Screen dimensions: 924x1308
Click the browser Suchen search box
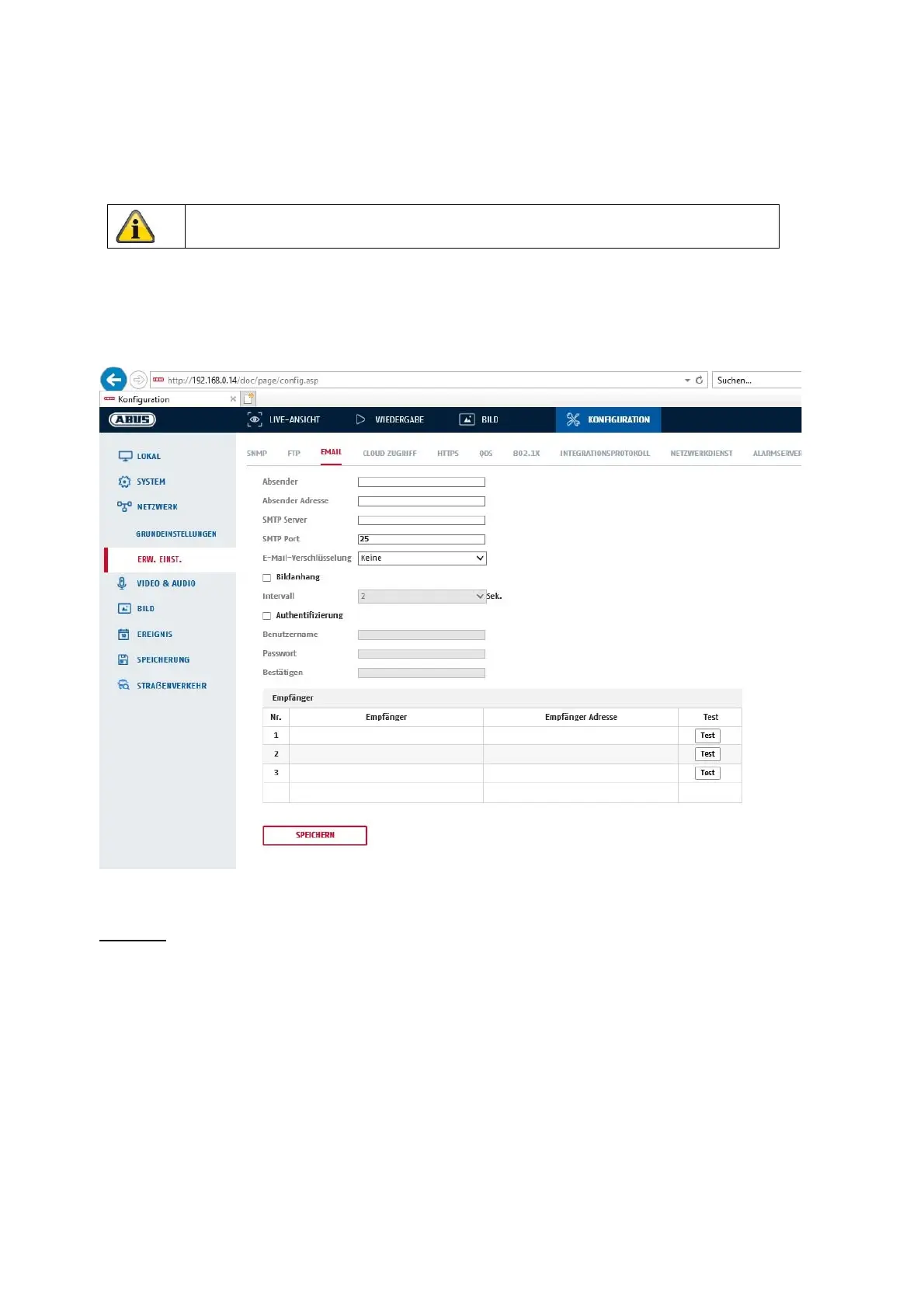point(756,380)
